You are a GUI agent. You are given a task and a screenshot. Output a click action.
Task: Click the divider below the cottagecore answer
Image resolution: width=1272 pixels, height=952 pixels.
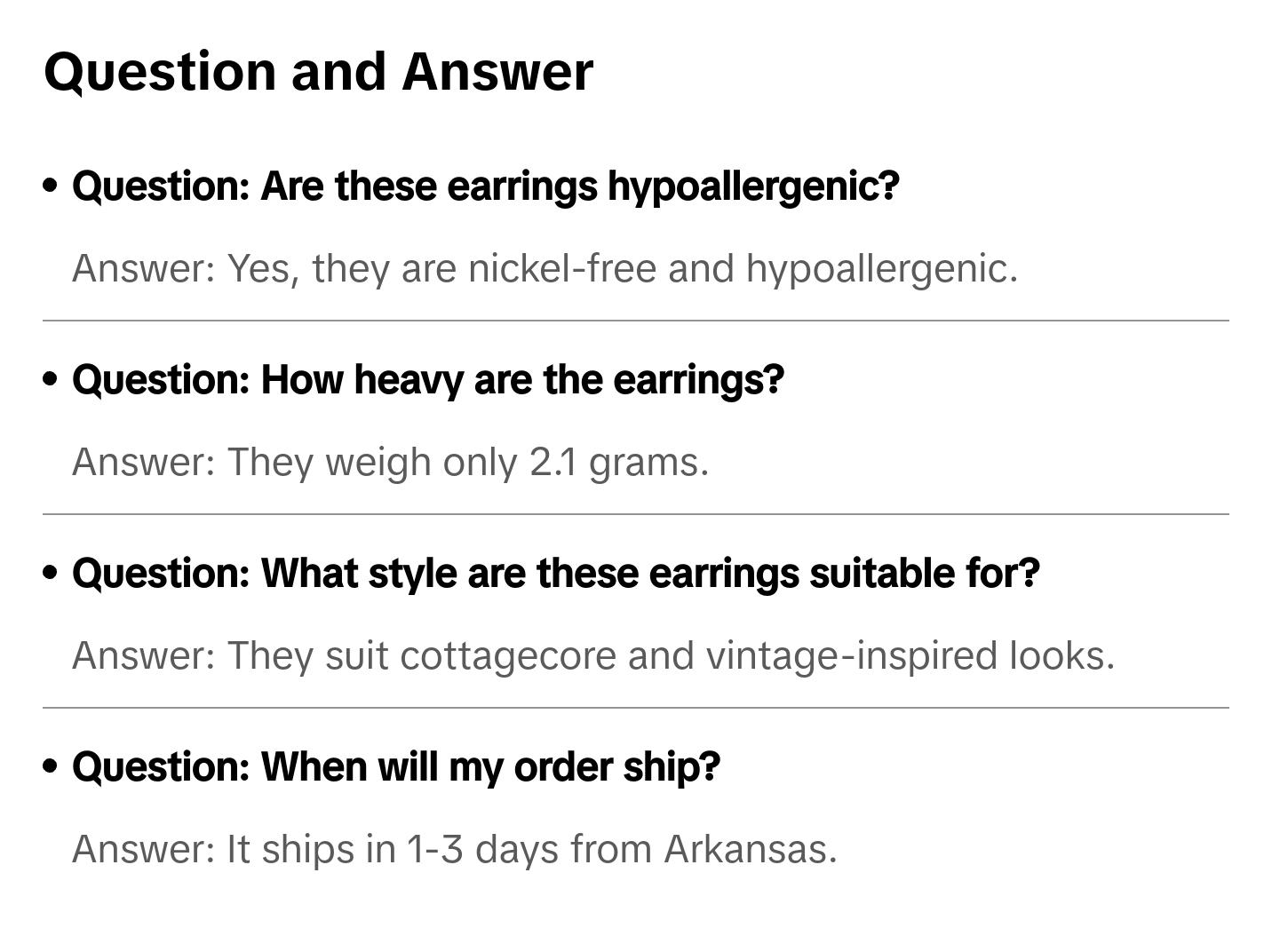pyautogui.click(x=636, y=708)
